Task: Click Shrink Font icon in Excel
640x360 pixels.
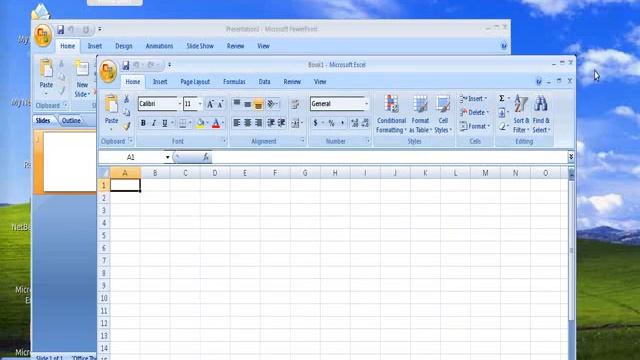Action: [220, 104]
